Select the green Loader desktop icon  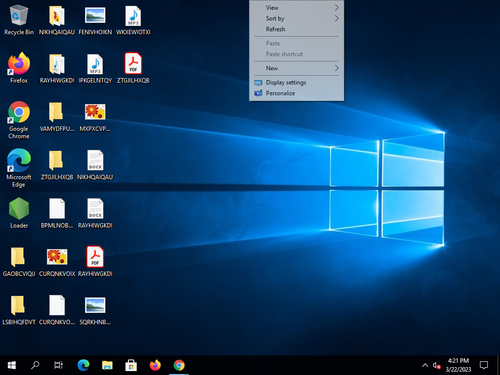coord(19,213)
